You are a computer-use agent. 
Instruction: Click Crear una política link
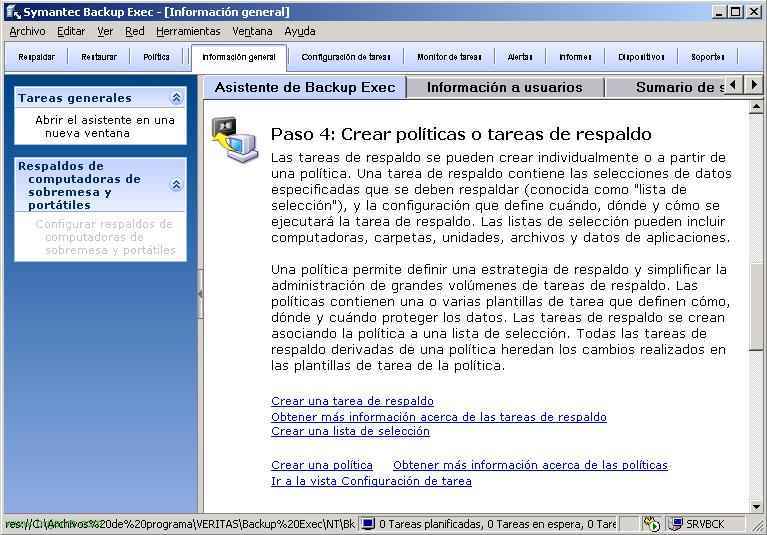click(x=322, y=465)
